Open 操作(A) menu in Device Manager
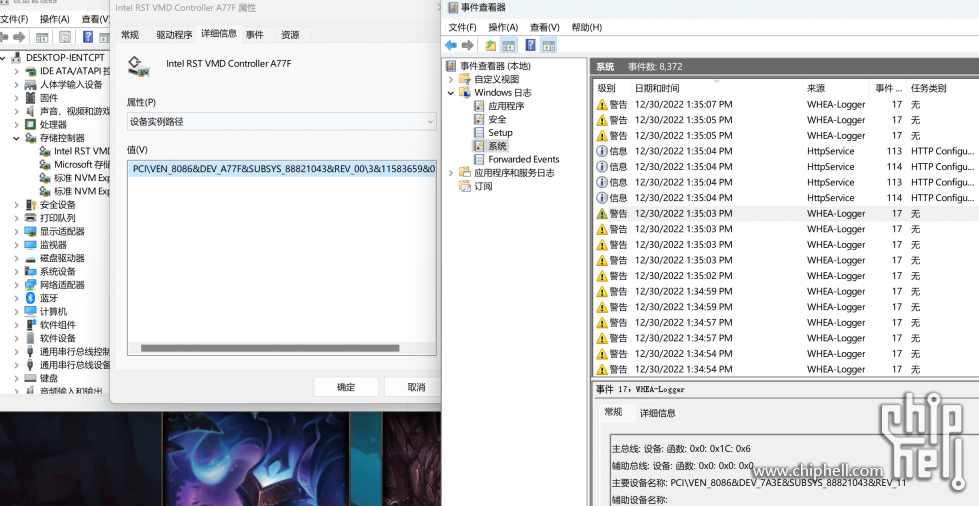Viewport: 979px width, 506px height. (54, 19)
